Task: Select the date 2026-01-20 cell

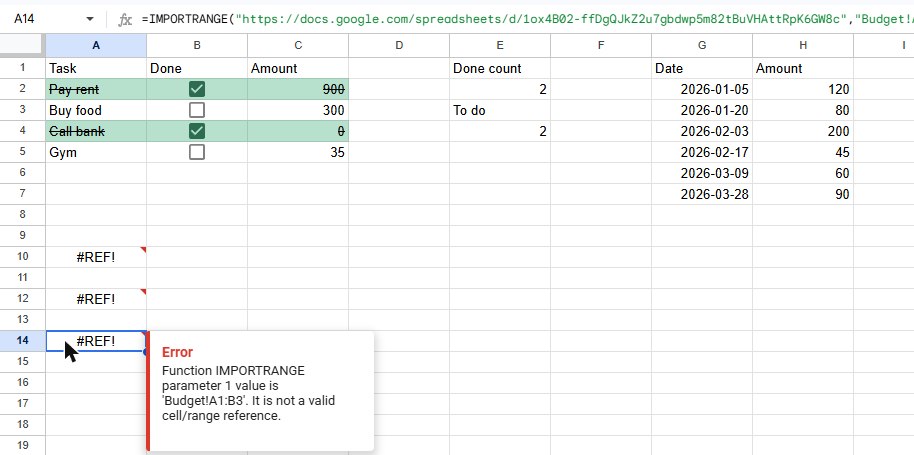Action: [702, 110]
